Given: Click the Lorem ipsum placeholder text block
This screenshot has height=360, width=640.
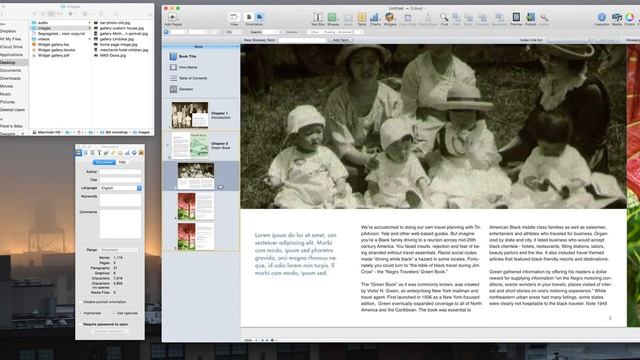Looking at the screenshot, I should [296, 254].
